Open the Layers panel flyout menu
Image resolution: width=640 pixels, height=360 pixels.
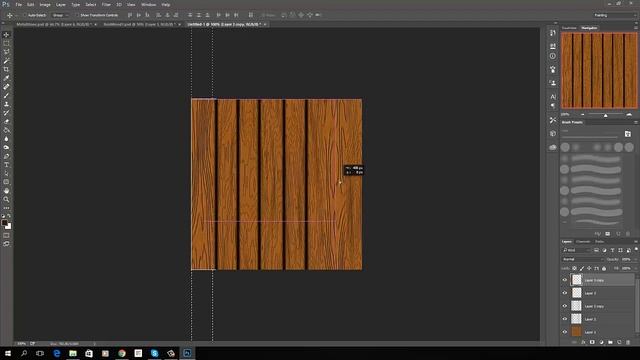636,242
